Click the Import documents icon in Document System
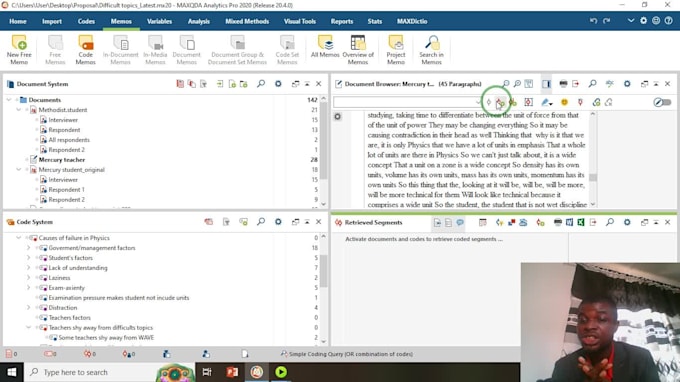The width and height of the screenshot is (680, 382). 220,84
